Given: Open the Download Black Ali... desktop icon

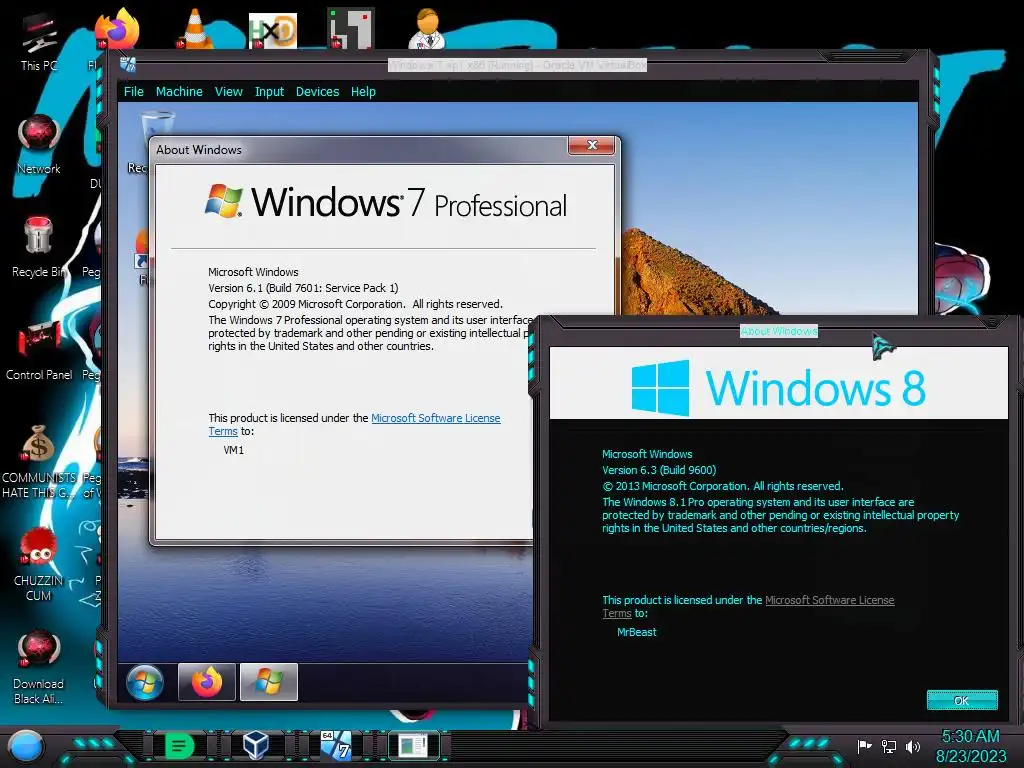Looking at the screenshot, I should pos(39,667).
